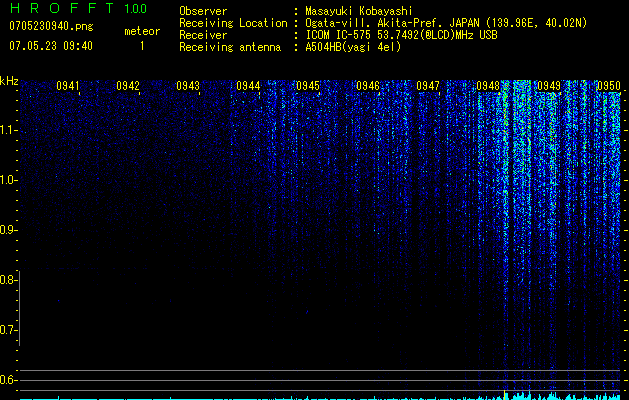Image resolution: width=629 pixels, height=400 pixels.
Task: Click the Observer label
Action: [203, 11]
